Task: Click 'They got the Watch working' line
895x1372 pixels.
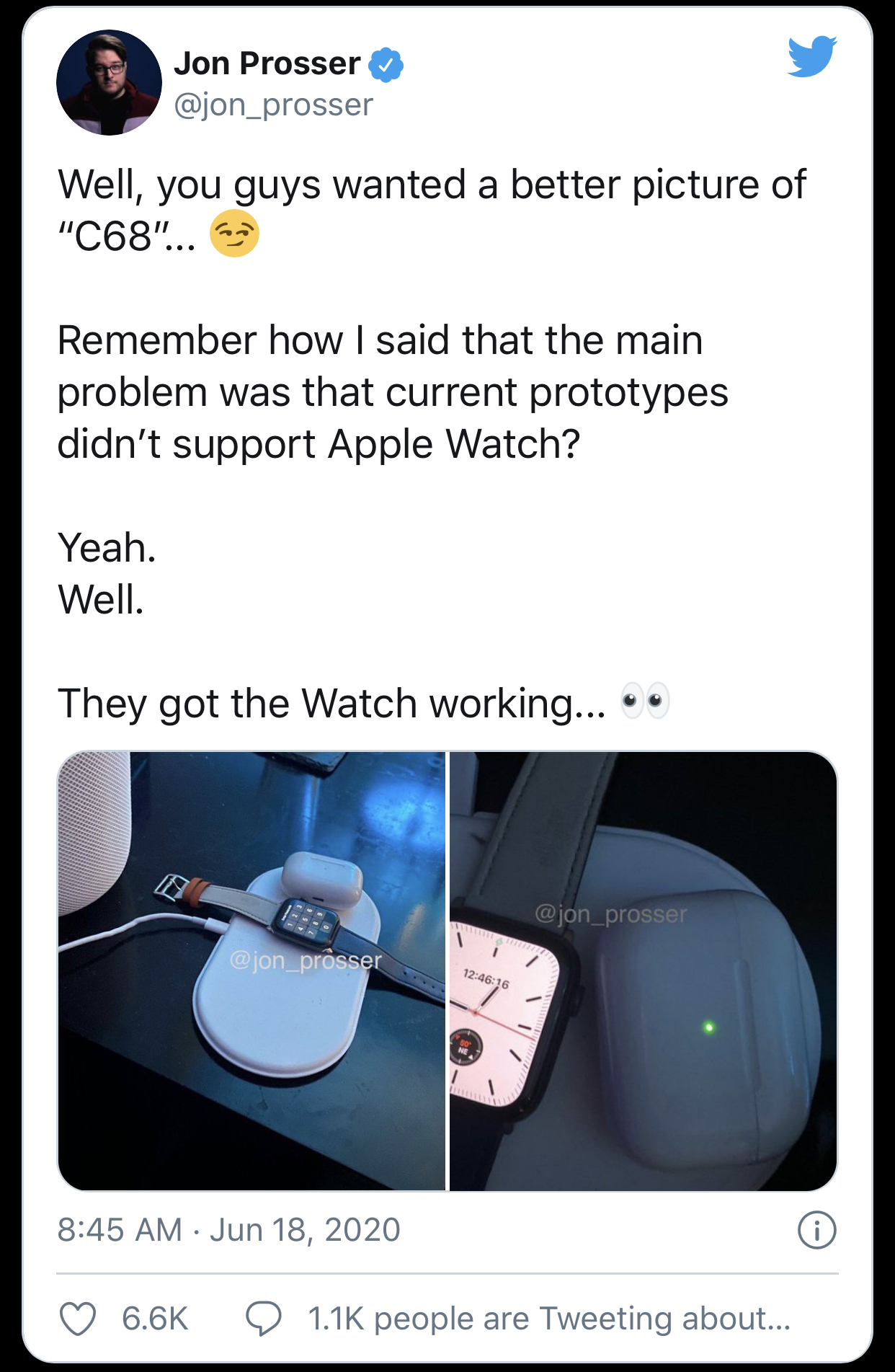Action: click(x=332, y=703)
